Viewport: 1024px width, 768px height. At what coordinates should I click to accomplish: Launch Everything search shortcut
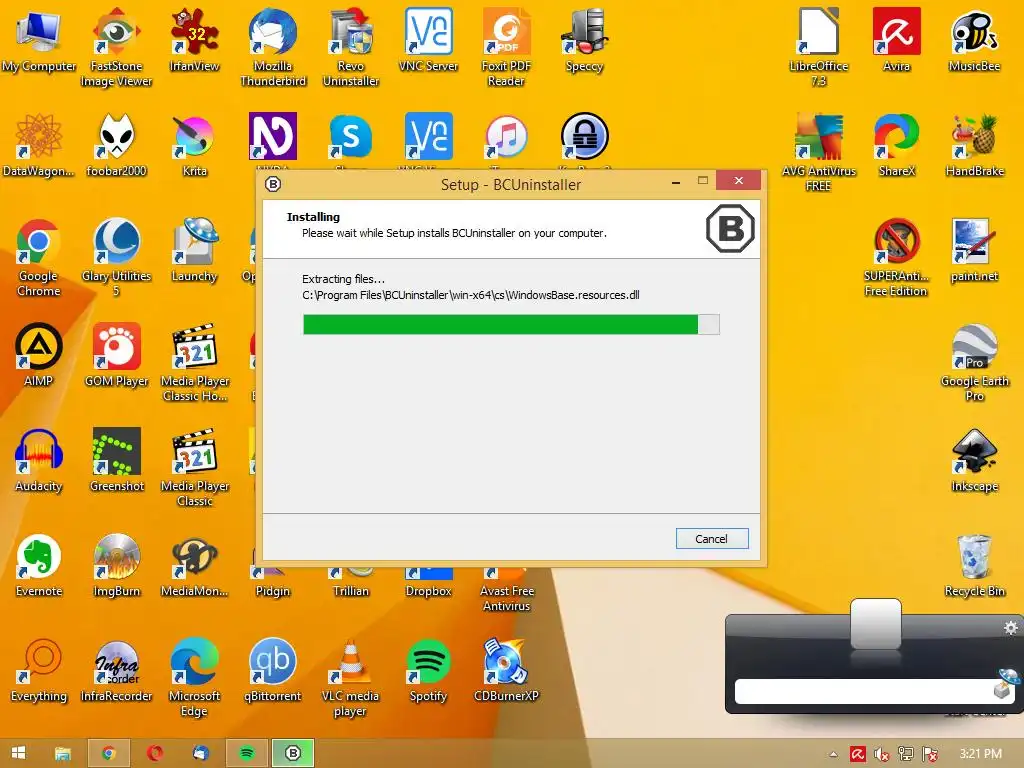tap(39, 671)
